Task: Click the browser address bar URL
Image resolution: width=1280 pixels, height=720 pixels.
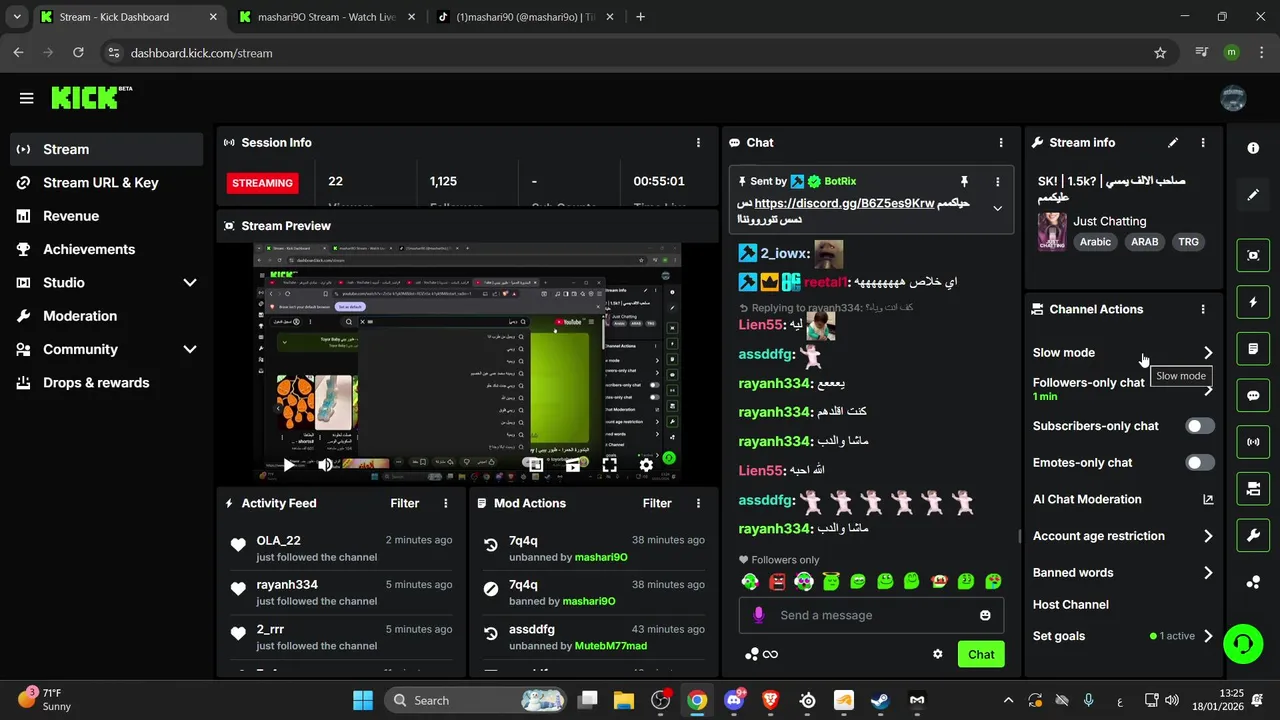Action: point(201,53)
